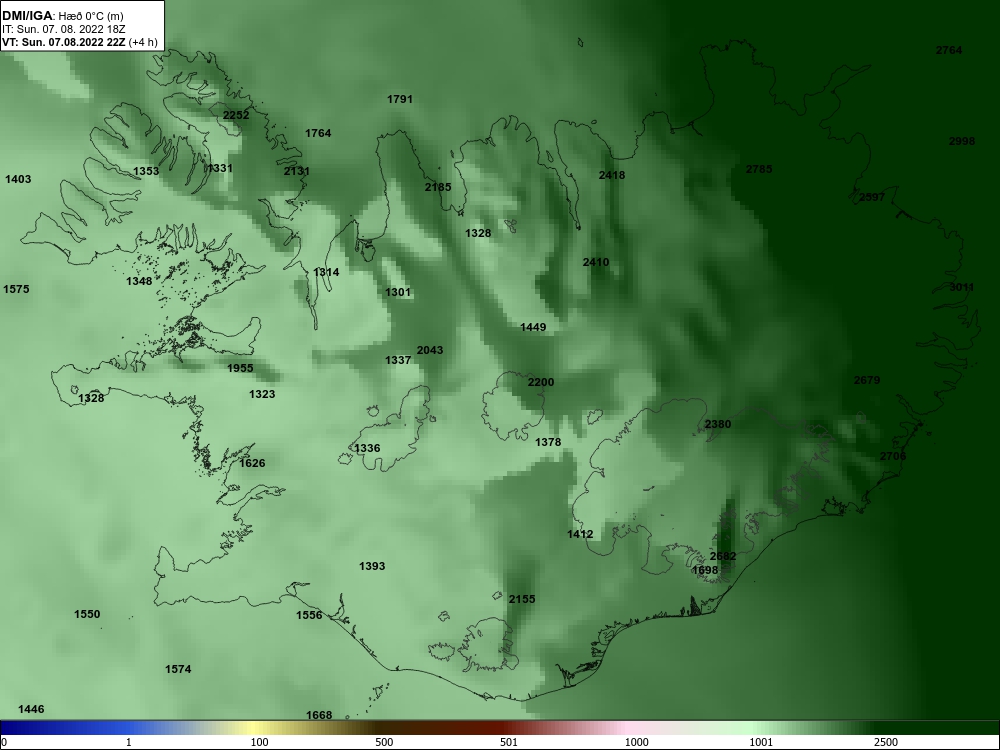Click the legend label 2500
This screenshot has height=750, width=1000.
click(886, 742)
